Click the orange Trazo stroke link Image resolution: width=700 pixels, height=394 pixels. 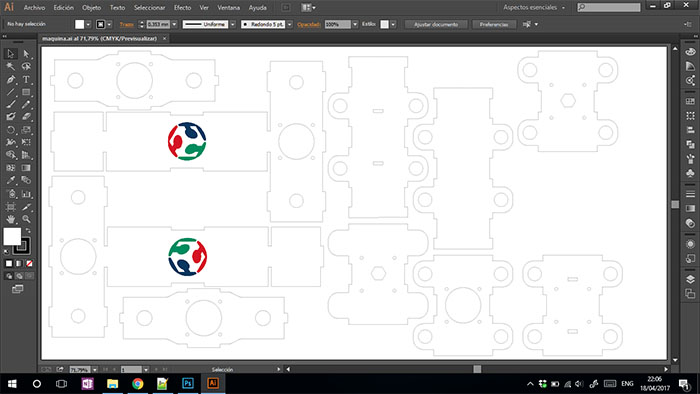126,25
